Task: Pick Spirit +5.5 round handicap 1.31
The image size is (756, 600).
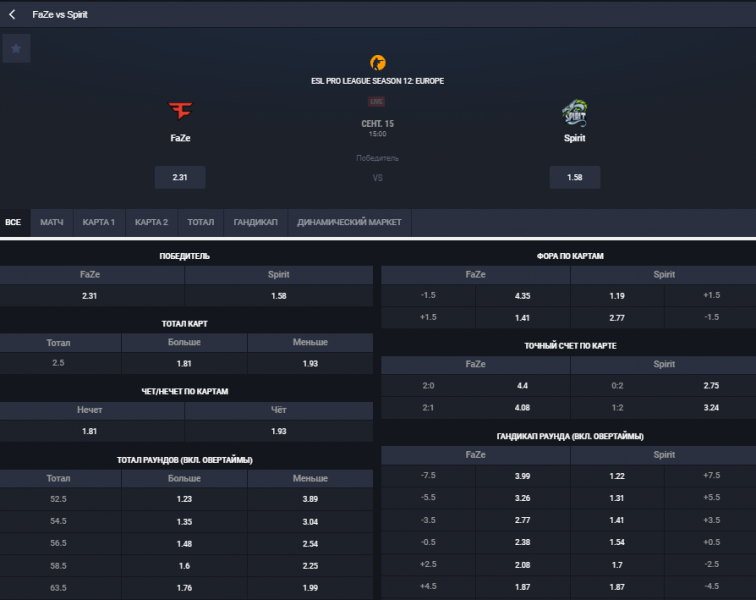Action: [x=617, y=498]
